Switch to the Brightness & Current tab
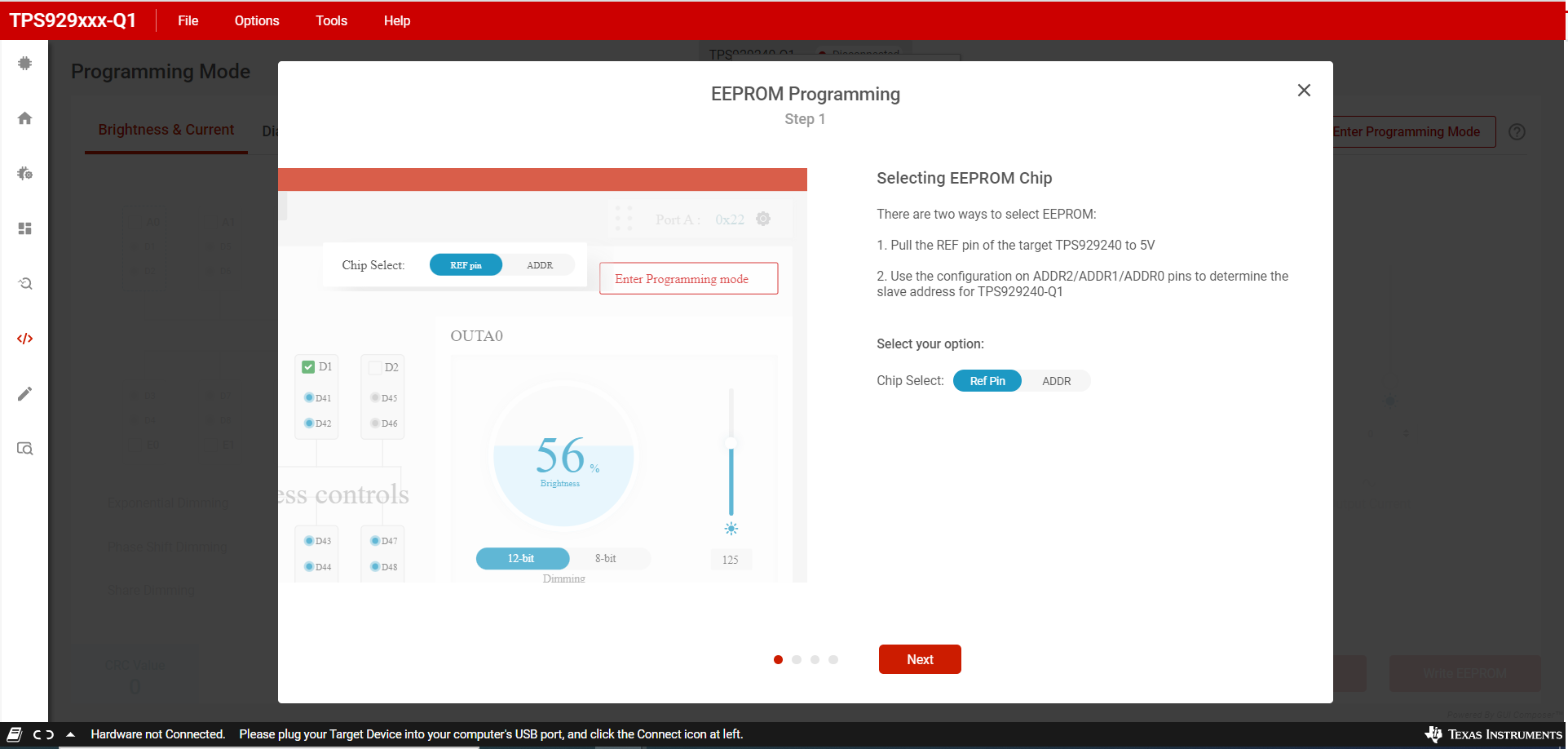The height and width of the screenshot is (749, 1568). click(166, 129)
